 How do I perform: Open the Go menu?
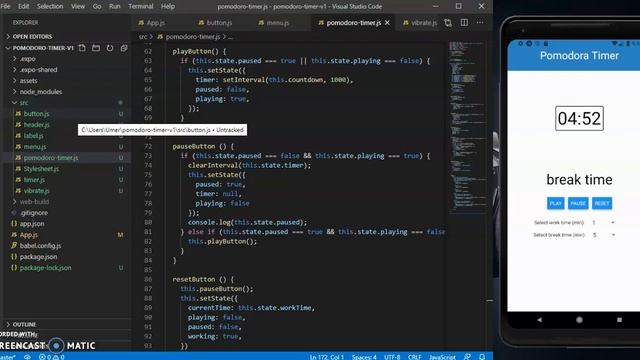[x=97, y=6]
